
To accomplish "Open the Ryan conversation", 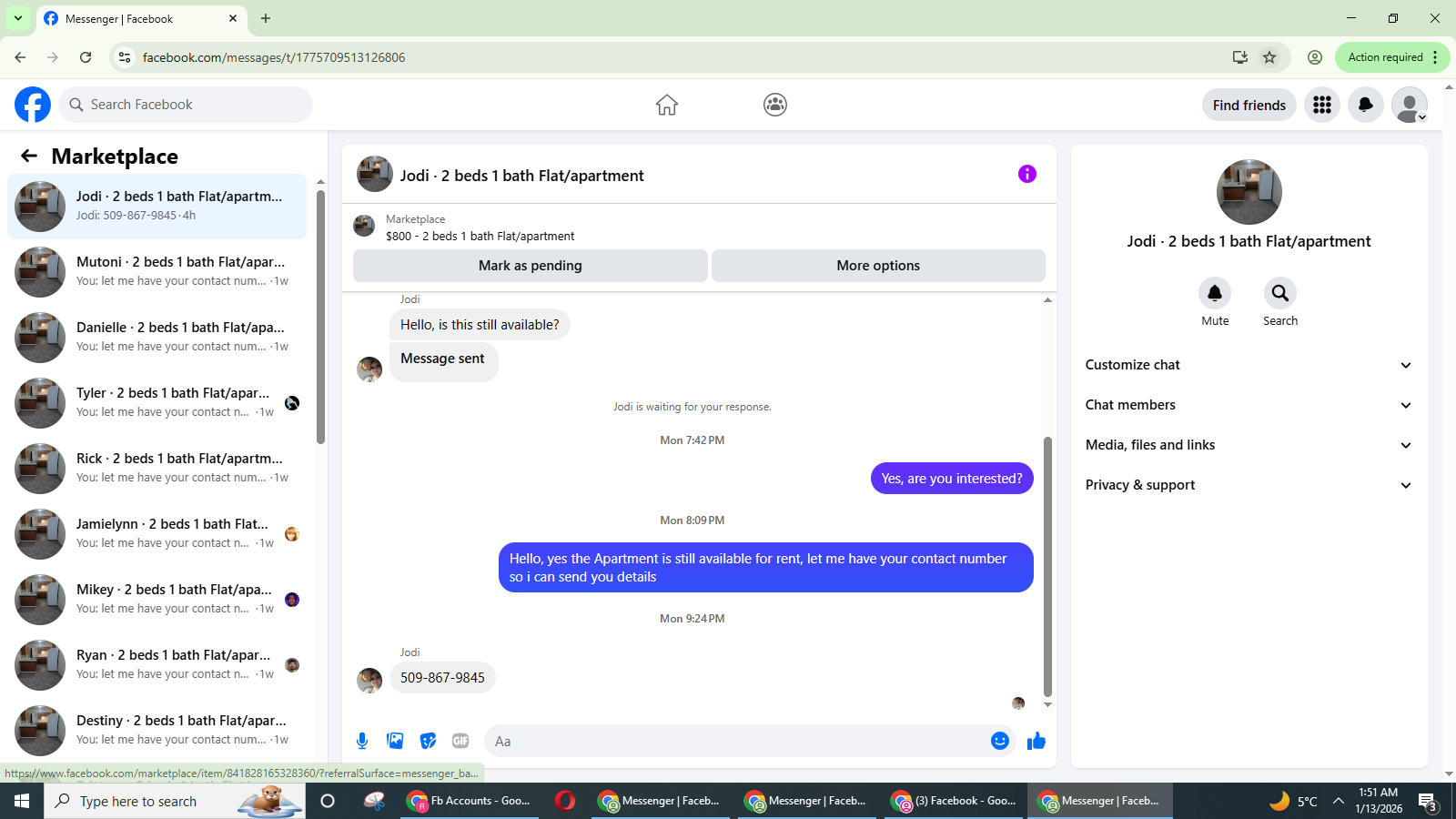I will [157, 665].
